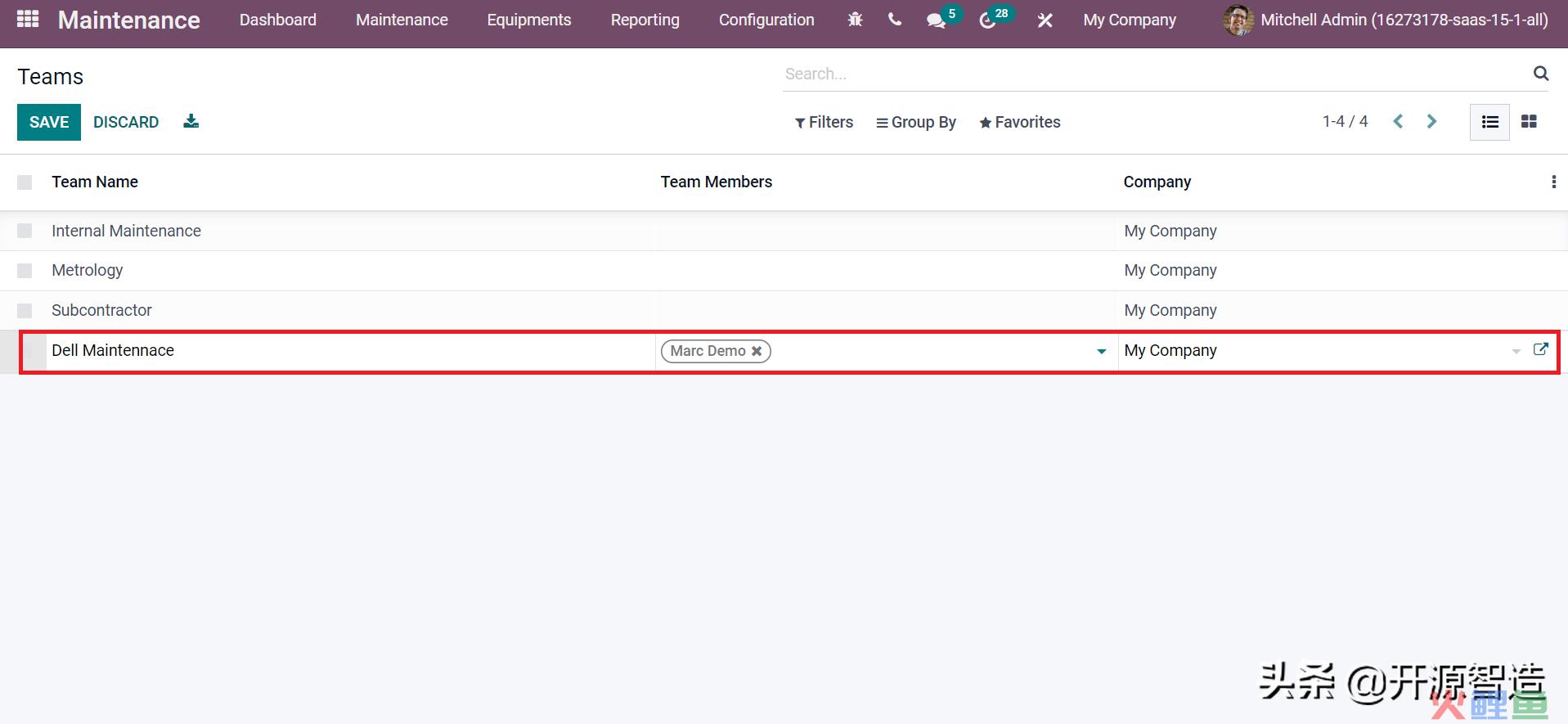Click My Company cell in Metrology row

tap(1170, 270)
